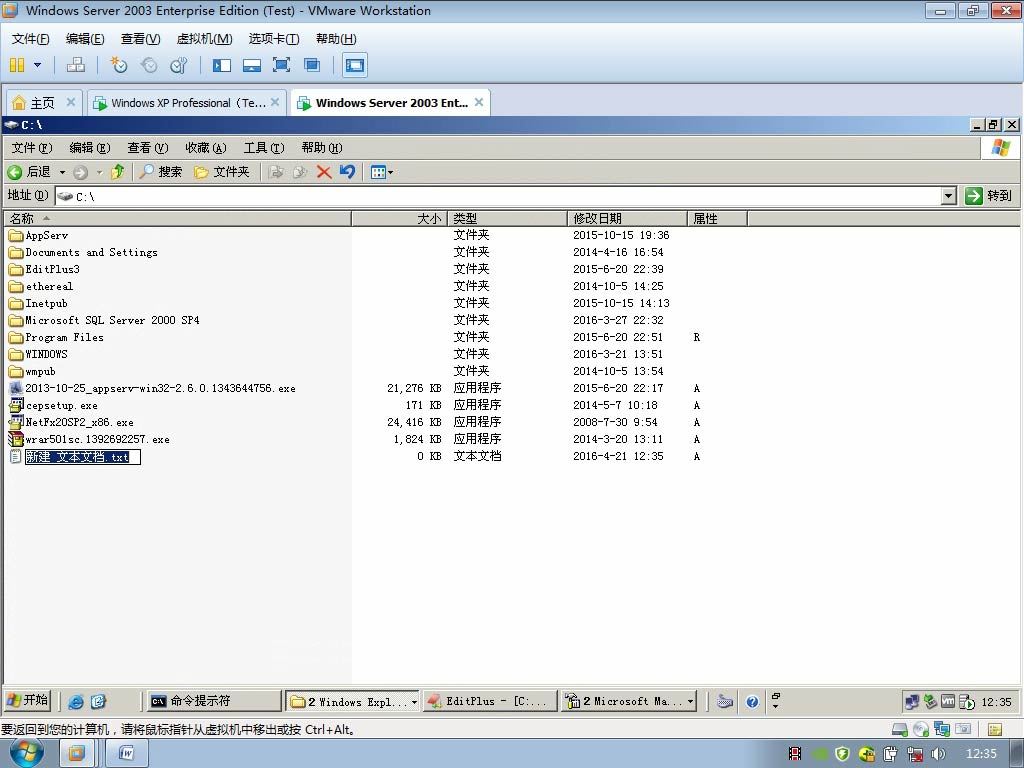Click the send Ctrl+Alt+Del icon in VMware toolbar
1024x768 pixels.
tap(76, 65)
